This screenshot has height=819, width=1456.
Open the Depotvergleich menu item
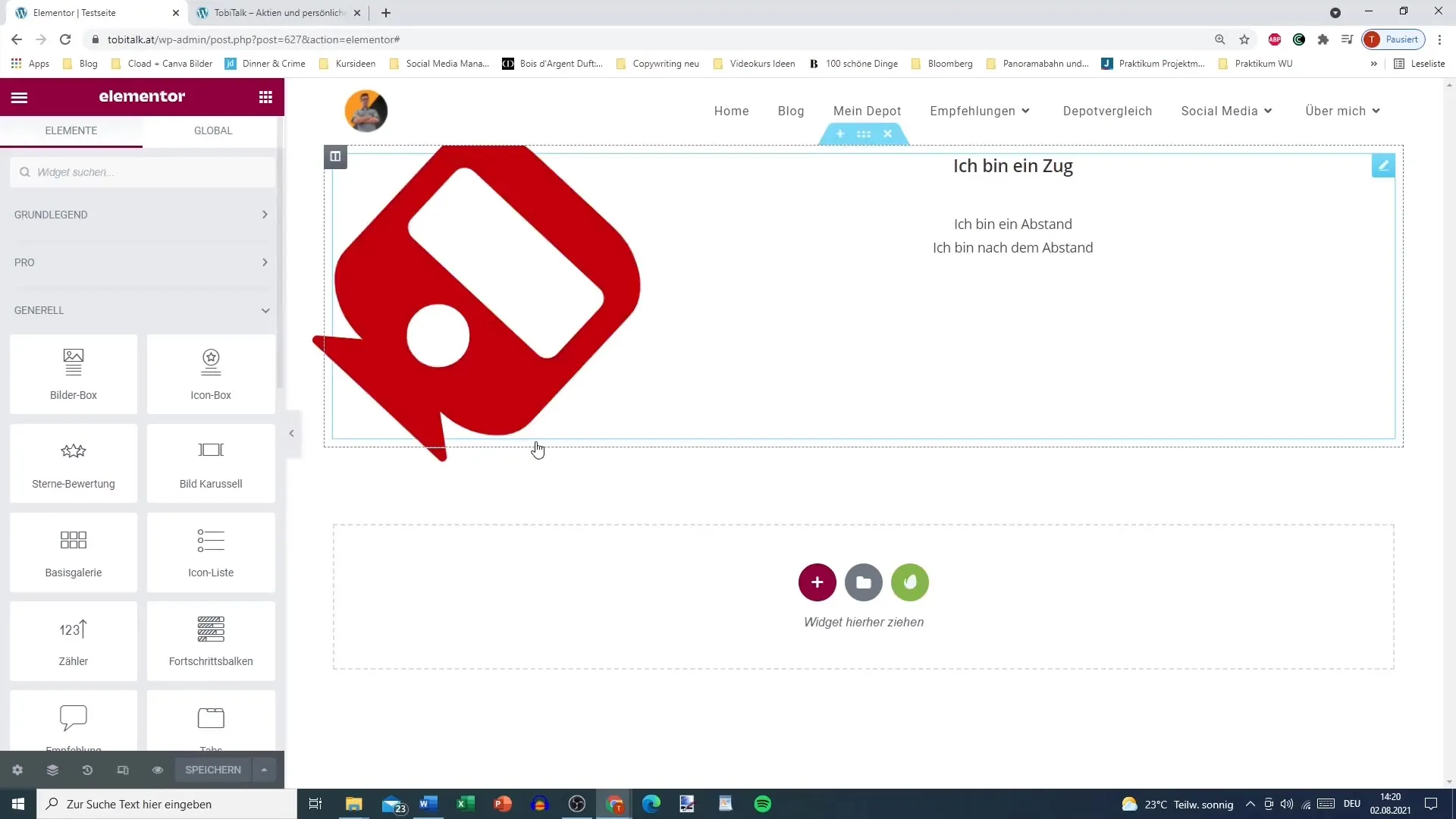click(x=1107, y=111)
